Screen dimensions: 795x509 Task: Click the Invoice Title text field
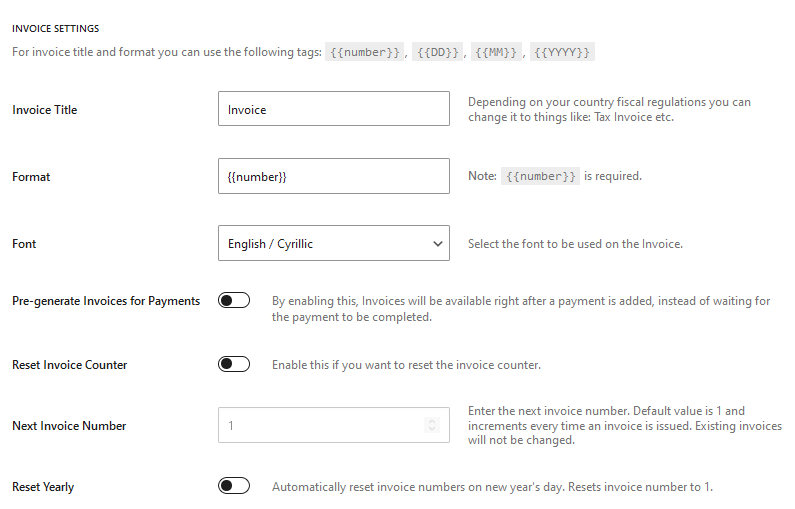click(x=333, y=110)
